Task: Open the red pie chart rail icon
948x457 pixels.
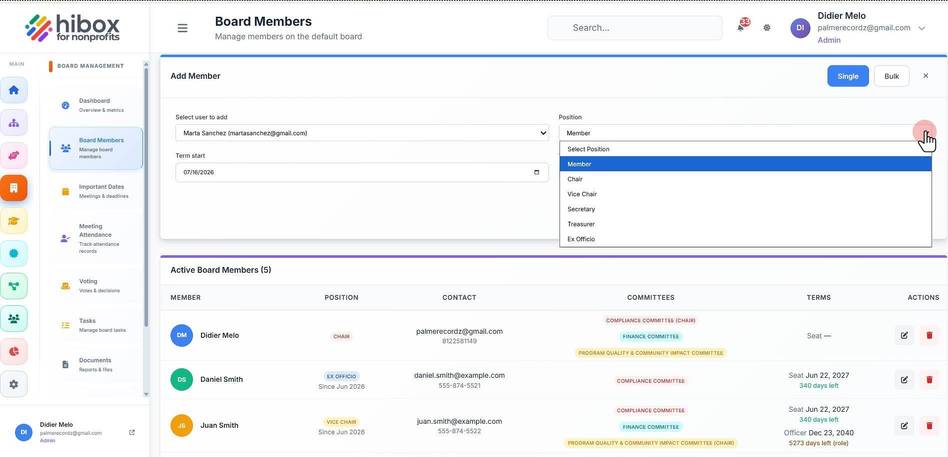Action: click(14, 351)
